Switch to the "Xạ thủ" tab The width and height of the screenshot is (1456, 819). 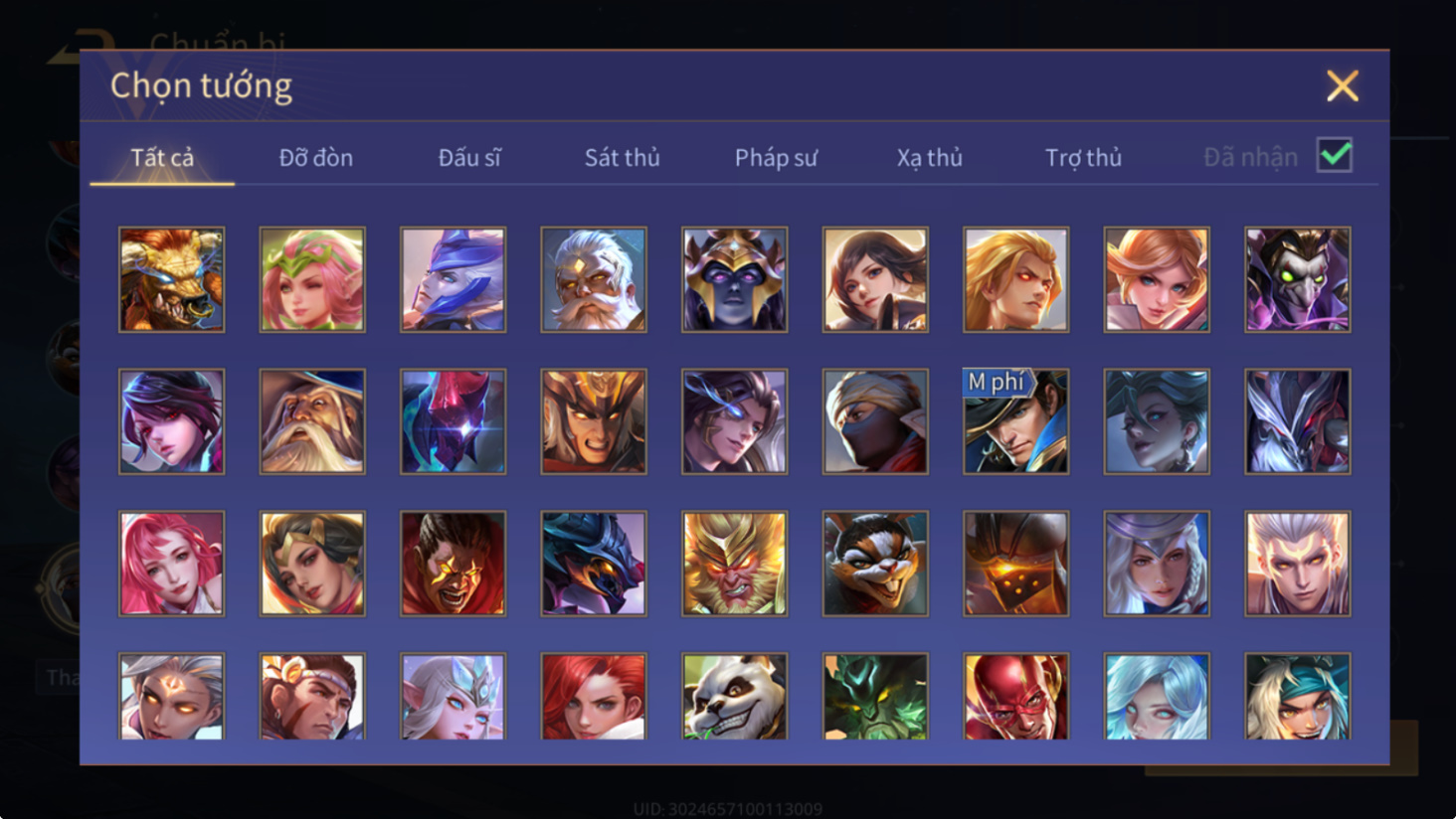[x=929, y=157]
